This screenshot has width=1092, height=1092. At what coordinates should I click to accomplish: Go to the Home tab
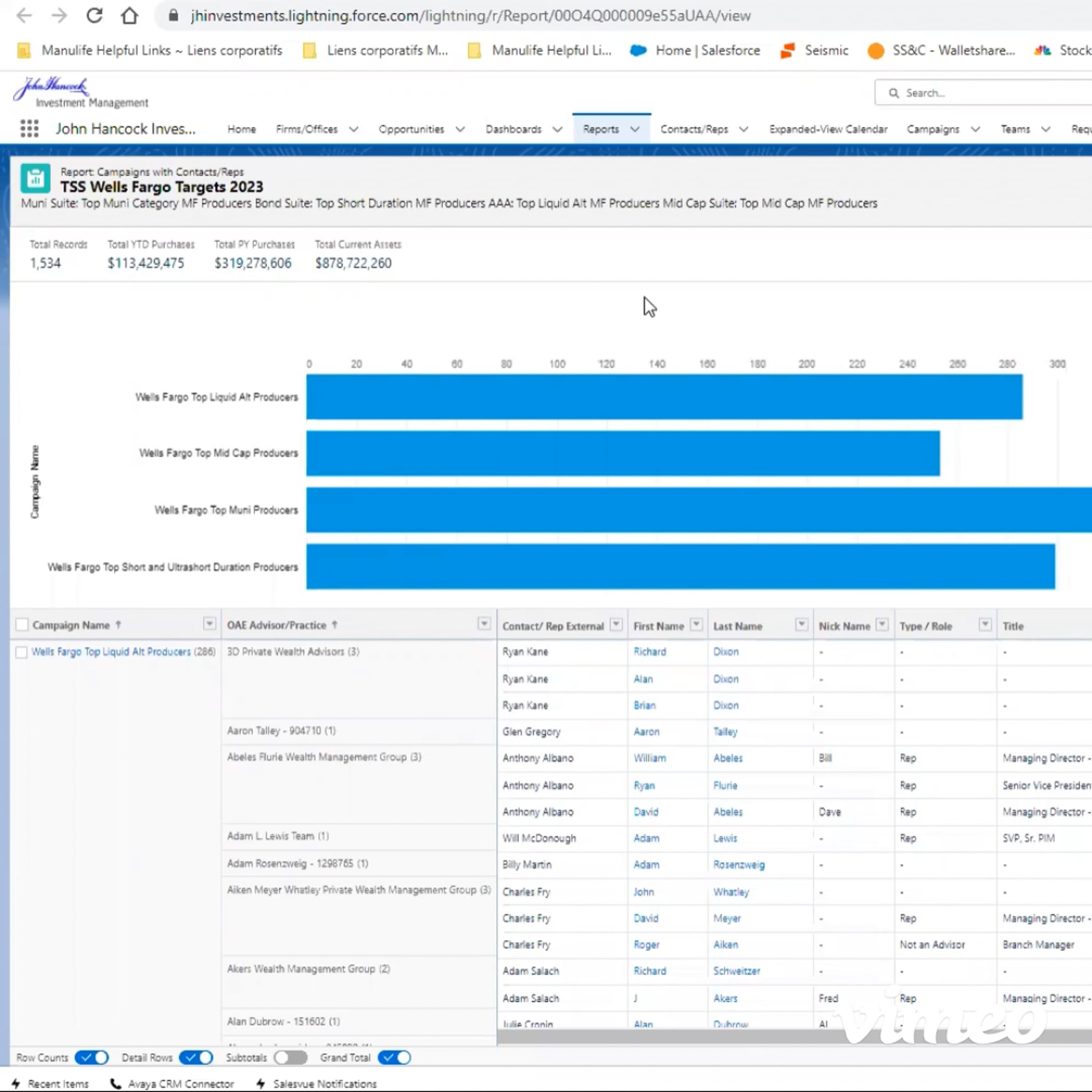[241, 129]
